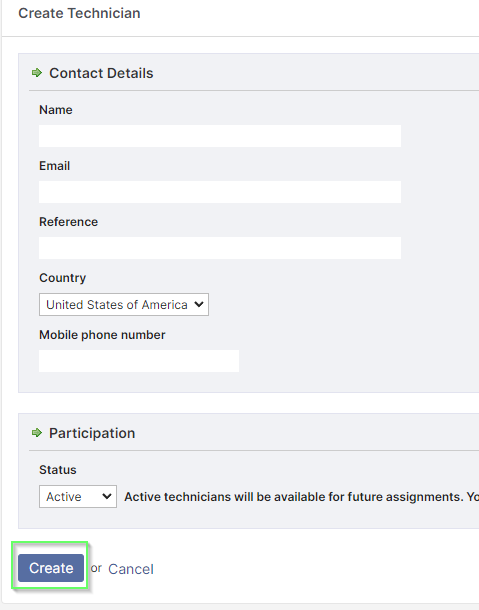
Task: Click the Active technicians description text
Action: 302,497
